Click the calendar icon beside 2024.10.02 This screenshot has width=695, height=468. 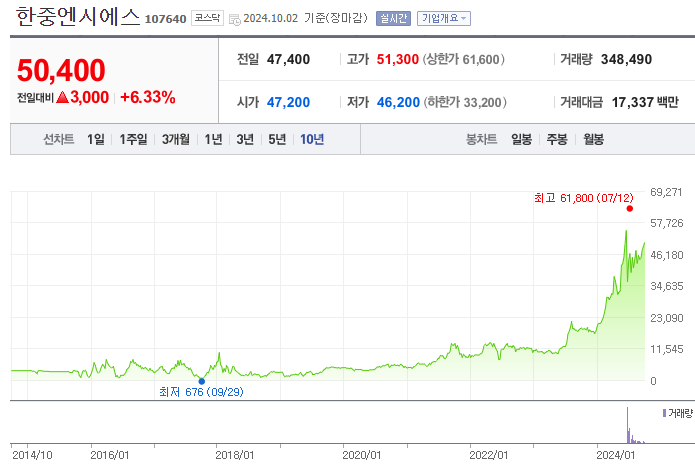point(234,19)
